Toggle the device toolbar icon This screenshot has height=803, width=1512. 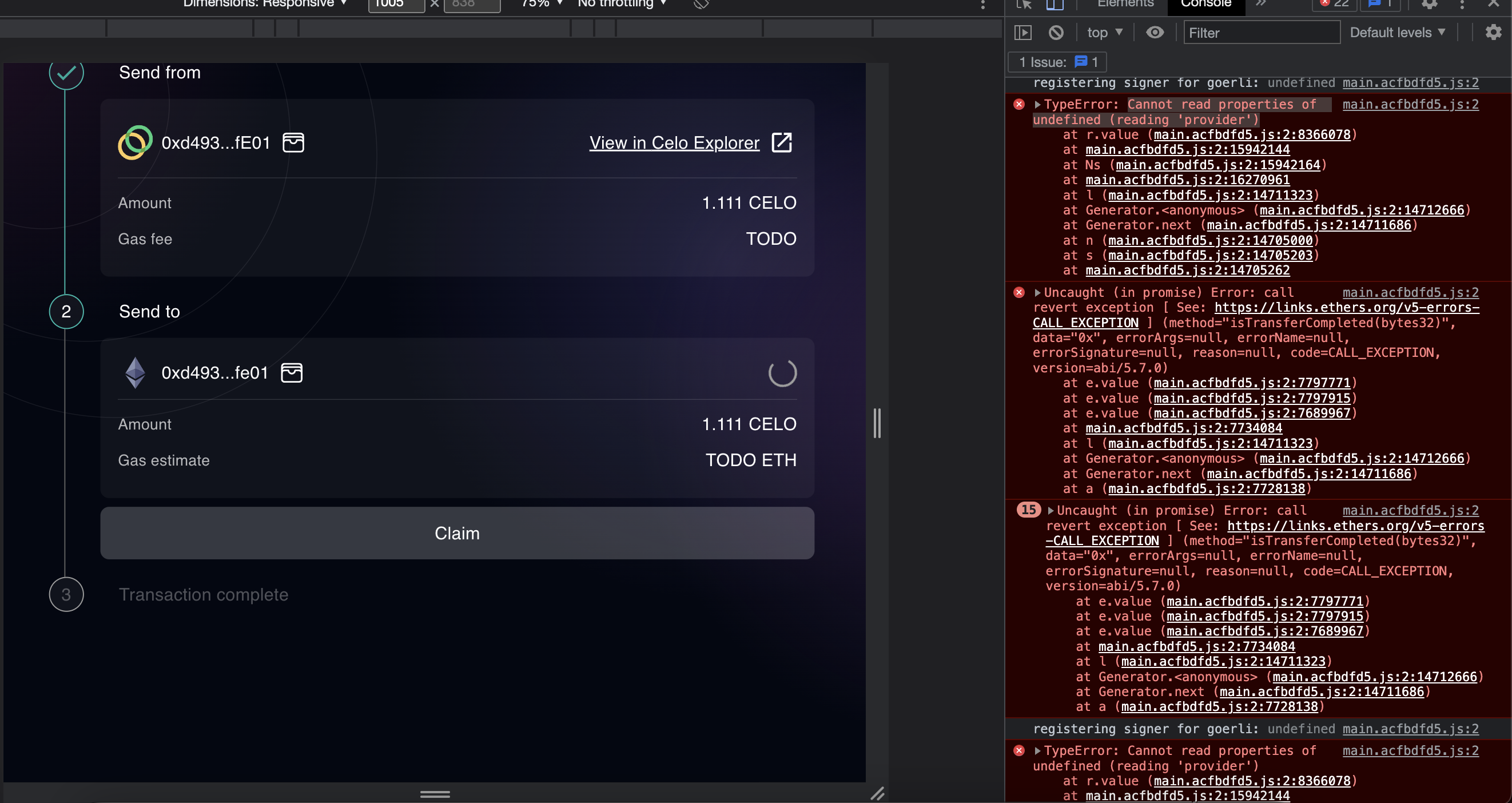[x=1055, y=5]
